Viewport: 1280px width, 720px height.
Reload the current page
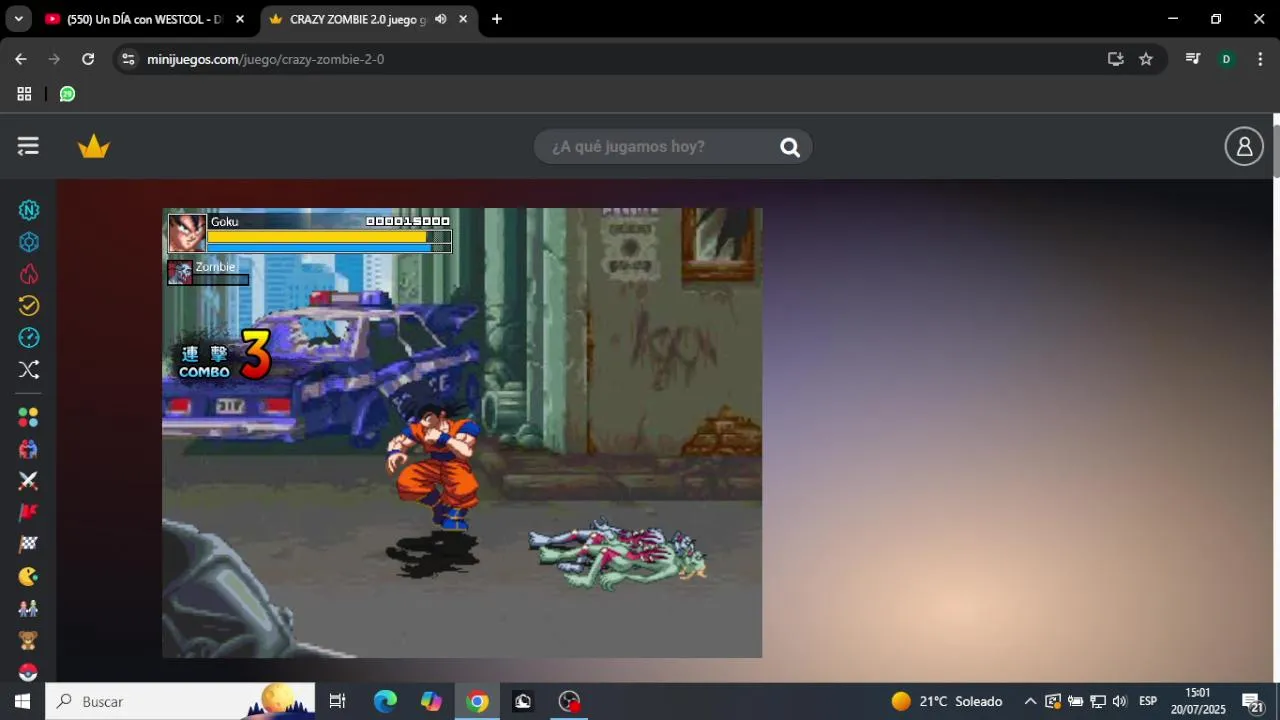(88, 59)
